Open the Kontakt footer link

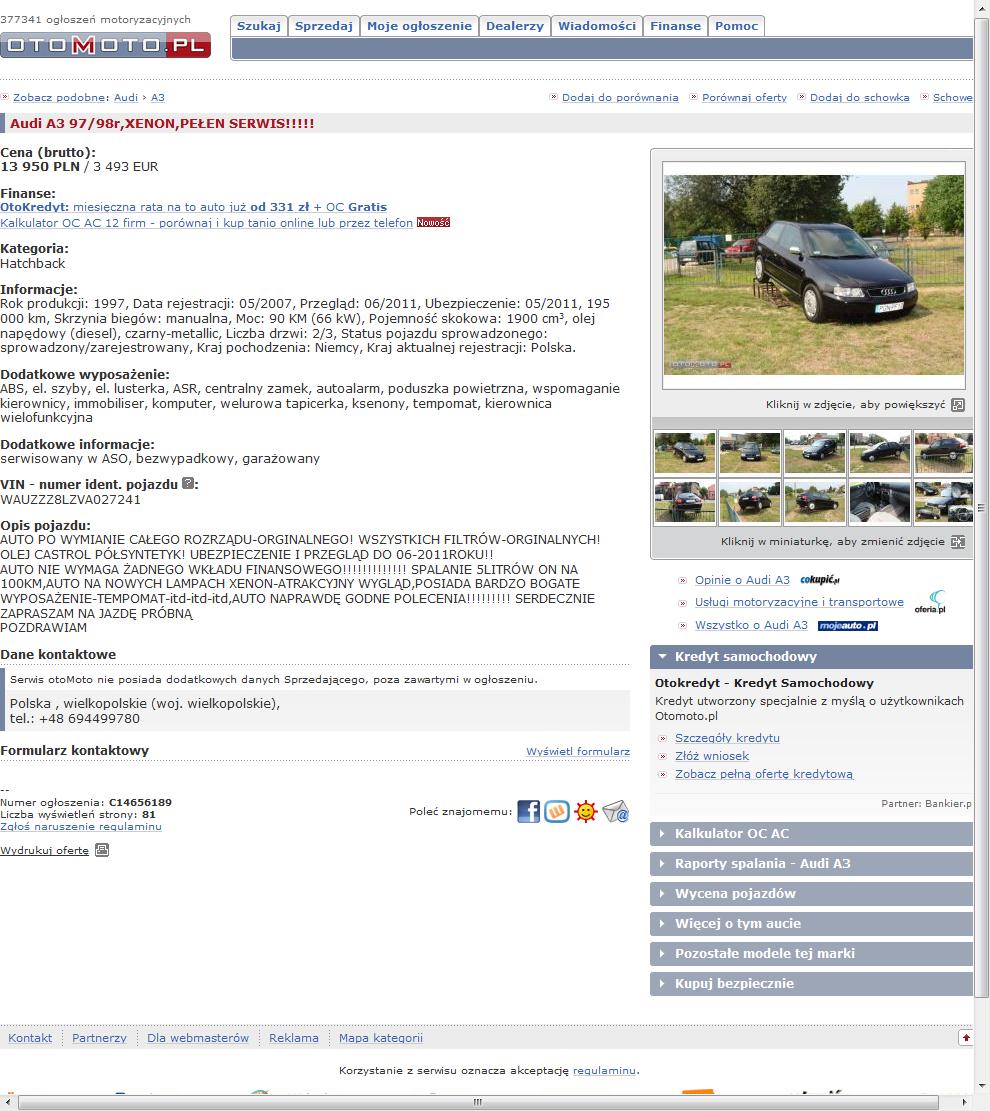pyautogui.click(x=30, y=1038)
